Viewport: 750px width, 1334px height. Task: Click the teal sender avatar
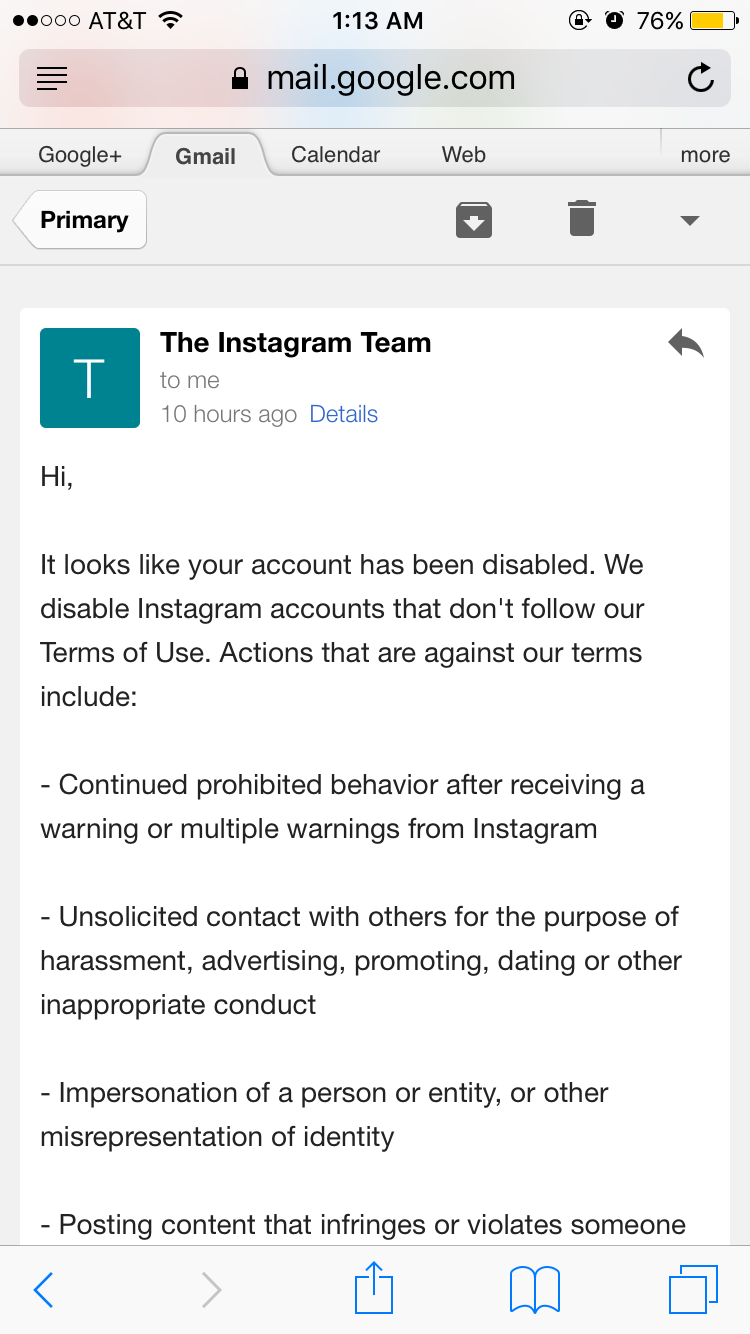pos(89,377)
